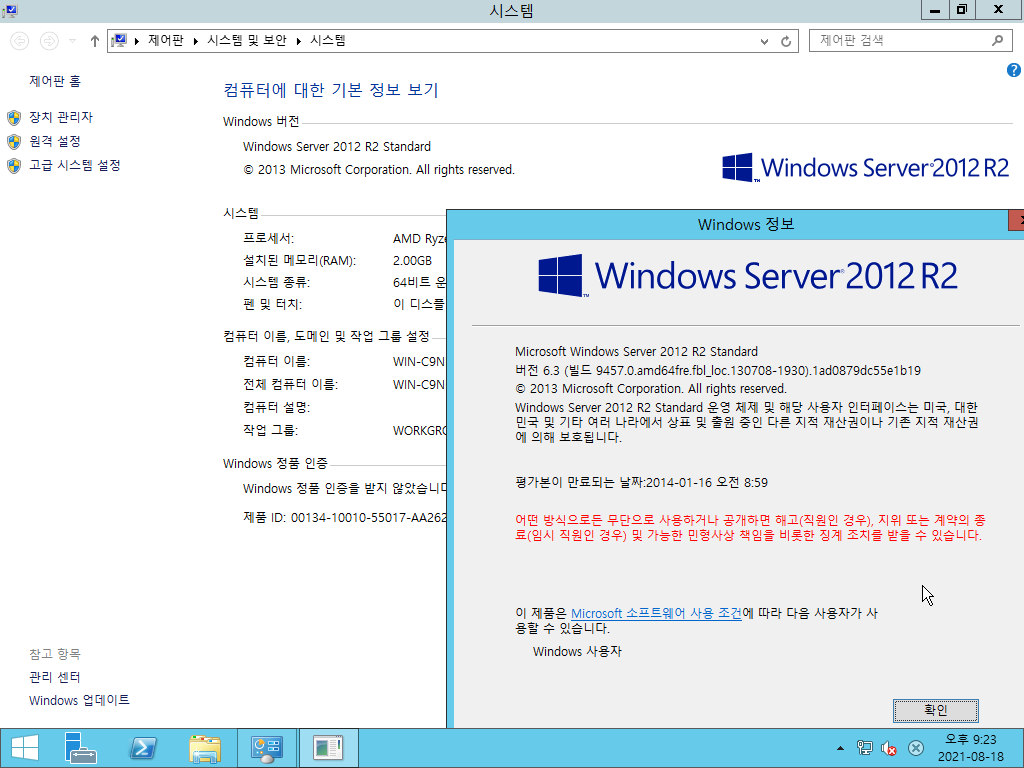Click the address bar computer icon

[119, 40]
